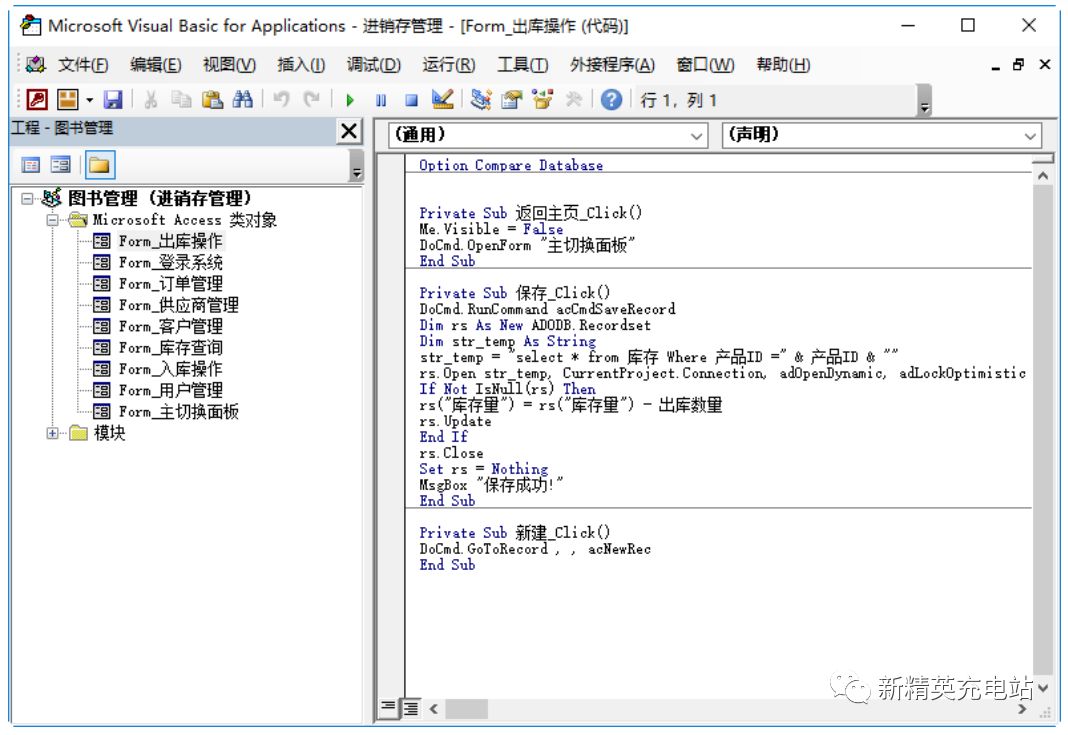Open the 文件(F) menu
Viewport: 1068px width, 735px height.
tap(83, 65)
